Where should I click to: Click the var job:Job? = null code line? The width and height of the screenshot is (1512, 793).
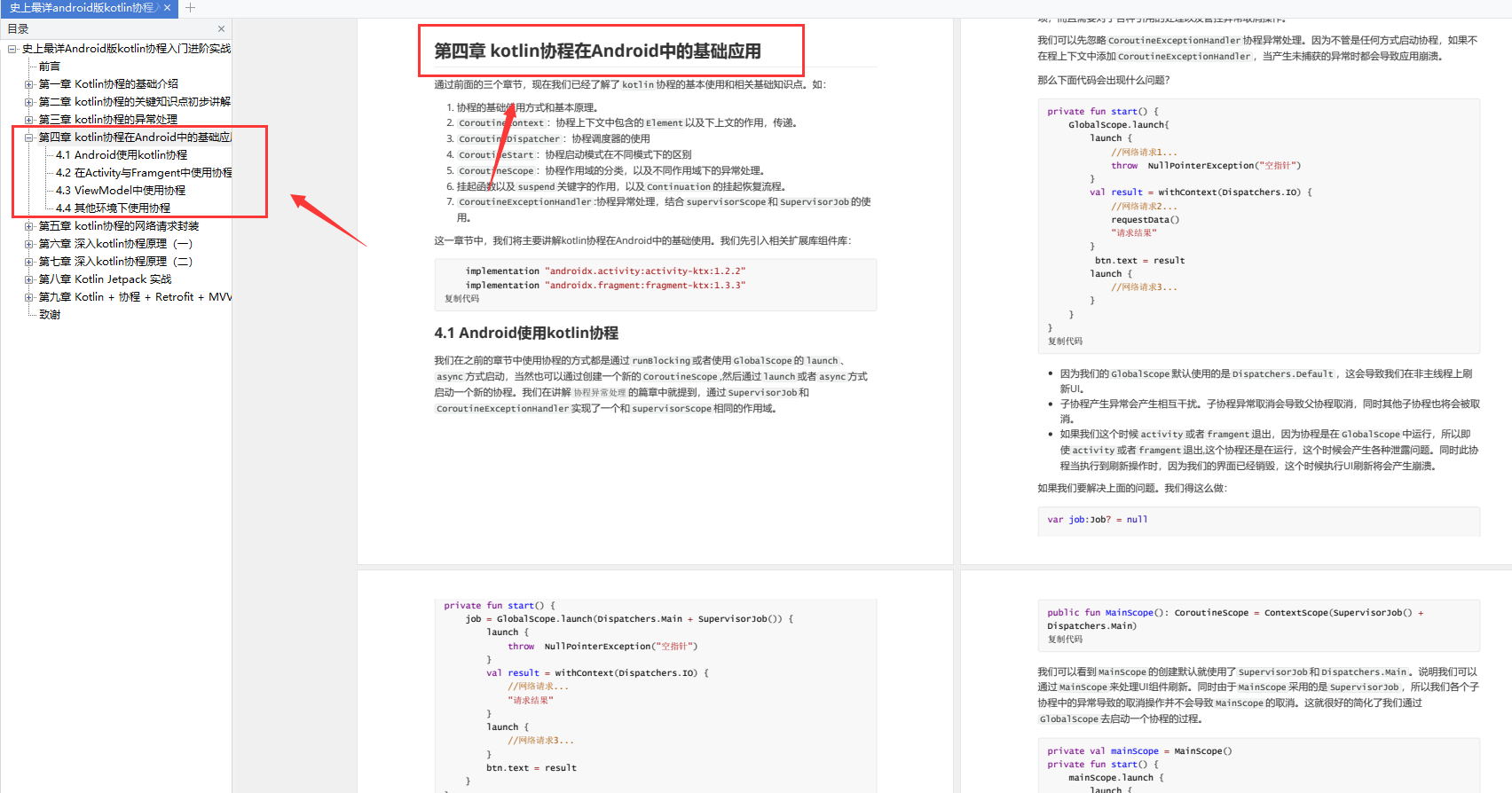point(1098,520)
